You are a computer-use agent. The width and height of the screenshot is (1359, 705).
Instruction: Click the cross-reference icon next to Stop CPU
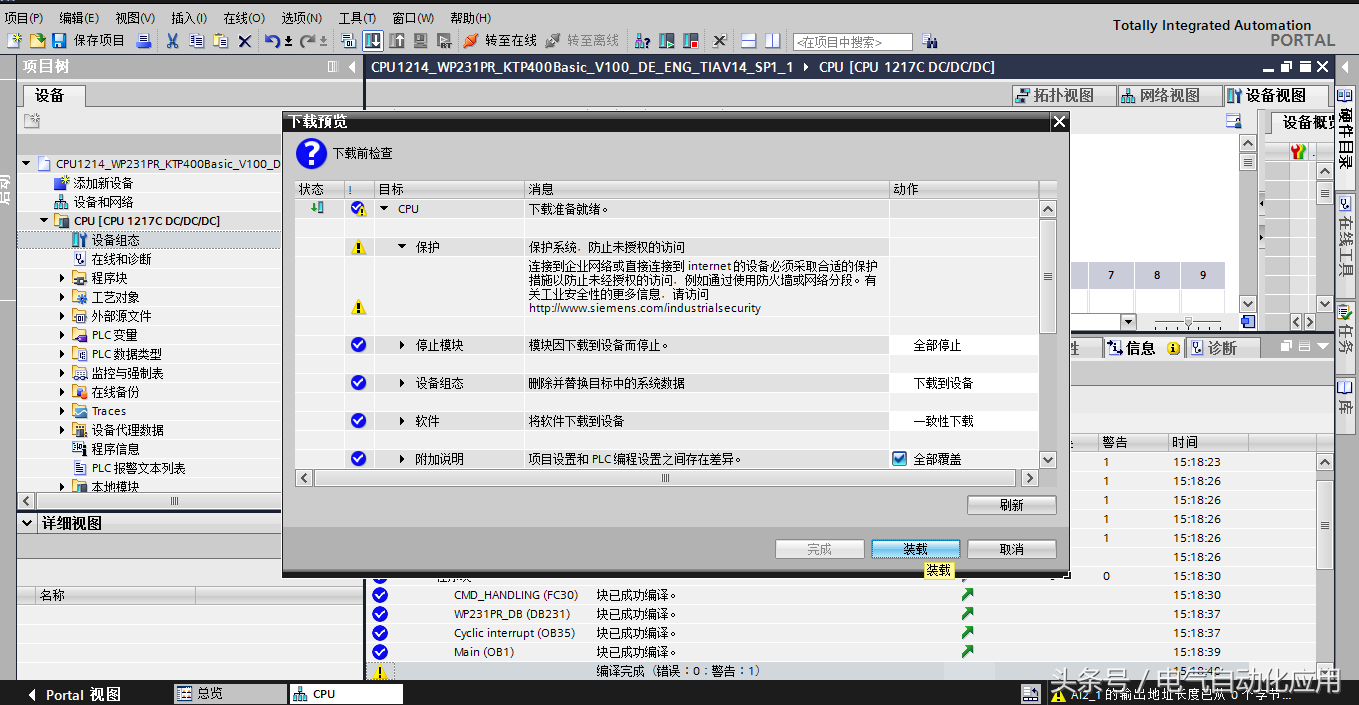(719, 41)
